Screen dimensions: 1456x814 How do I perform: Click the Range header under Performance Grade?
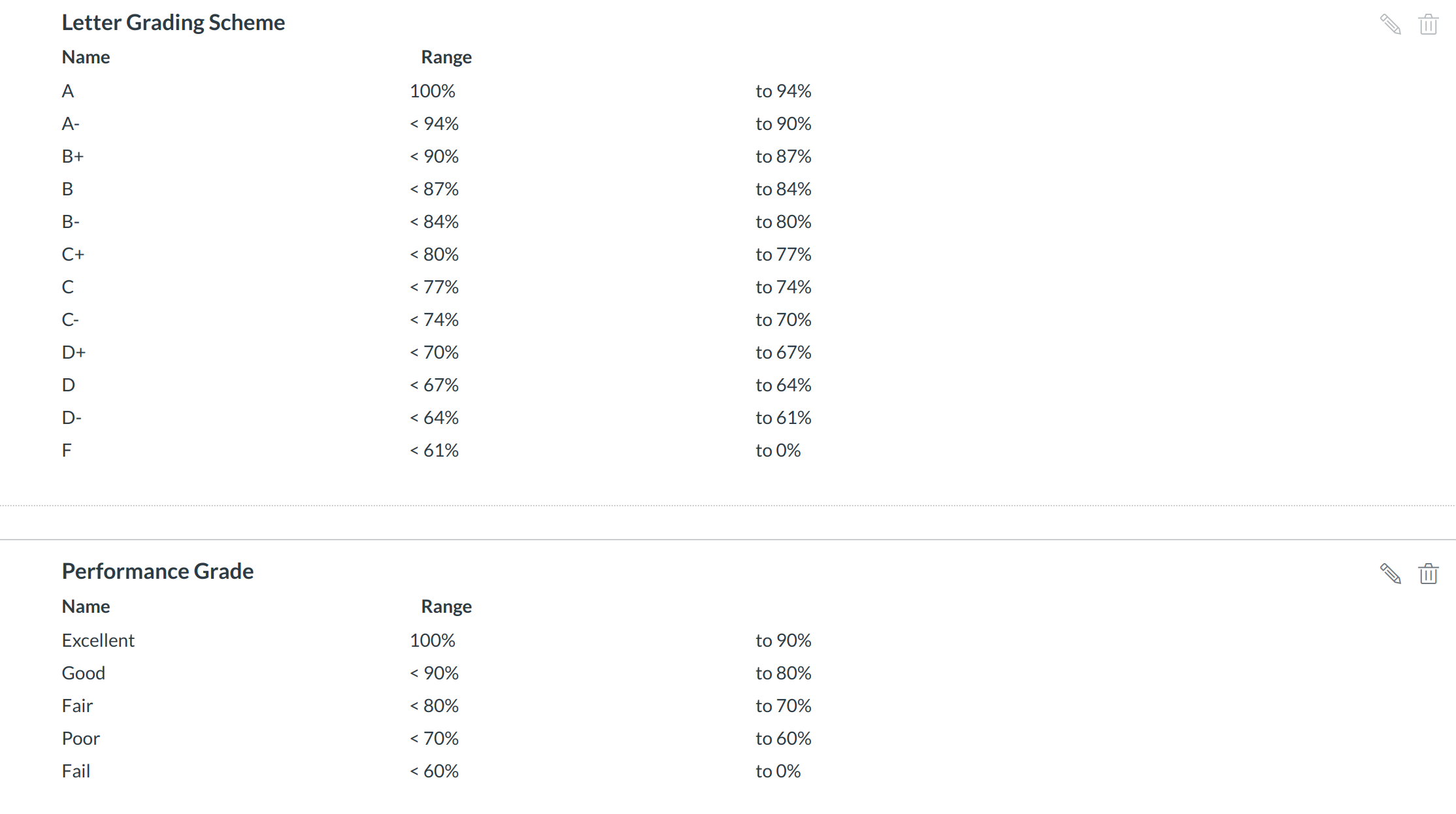[446, 606]
